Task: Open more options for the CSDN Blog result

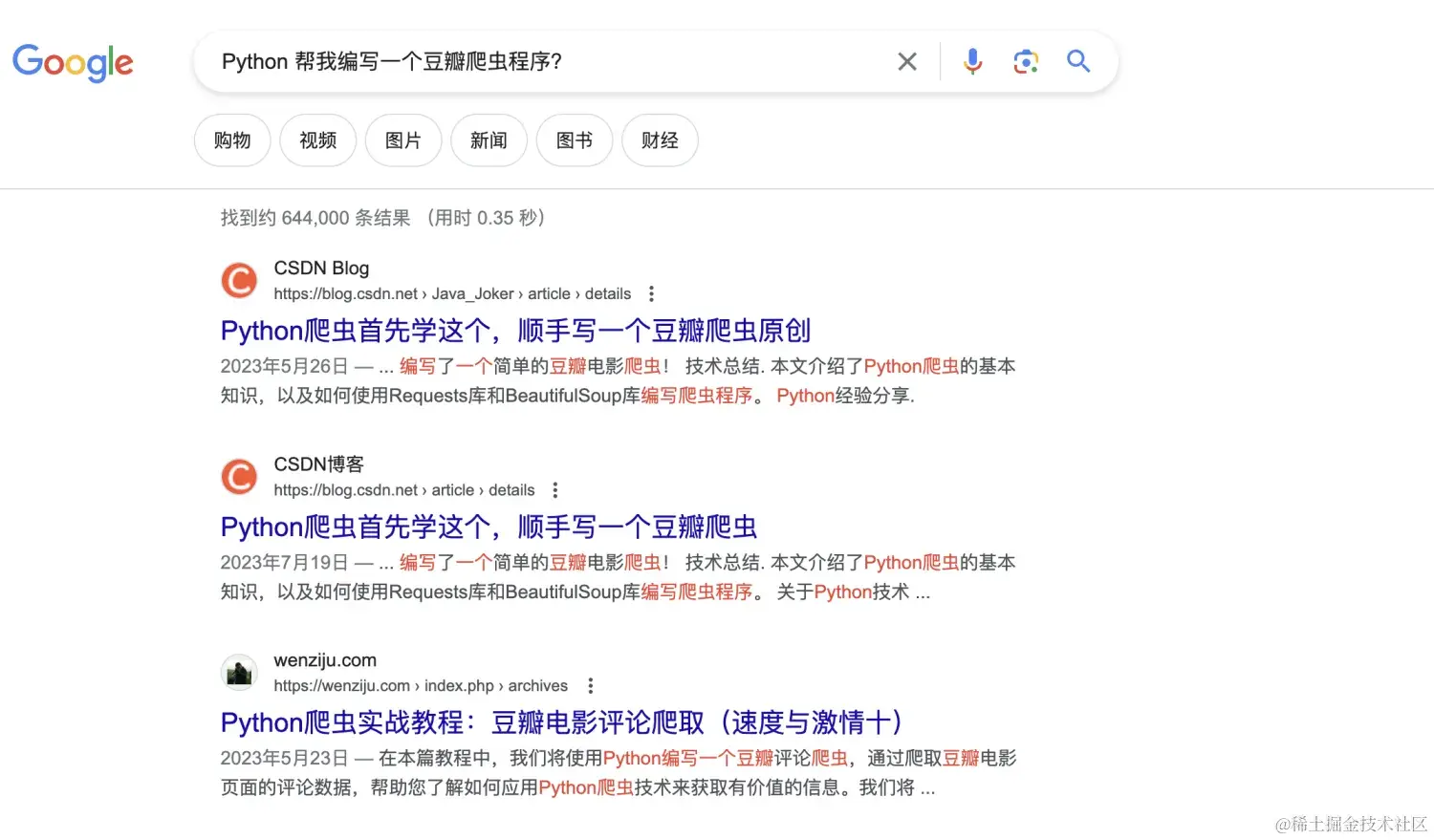Action: click(x=651, y=293)
